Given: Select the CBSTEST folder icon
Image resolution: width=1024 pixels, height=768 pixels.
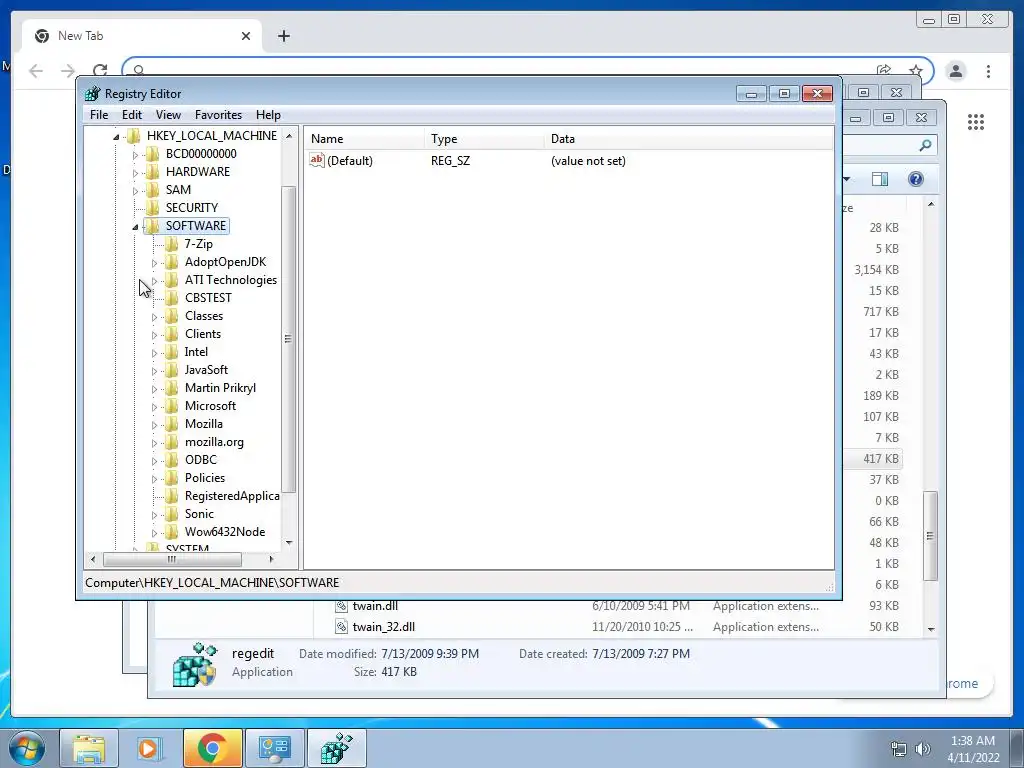Looking at the screenshot, I should [172, 298].
